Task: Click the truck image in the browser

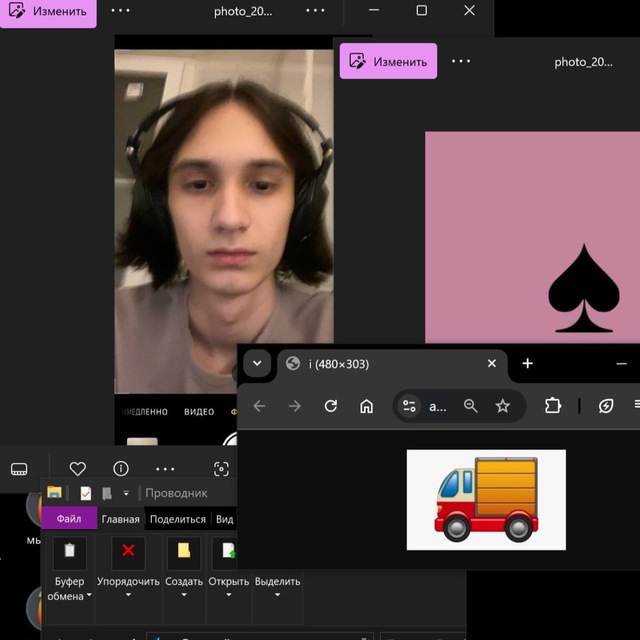Action: pos(486,500)
